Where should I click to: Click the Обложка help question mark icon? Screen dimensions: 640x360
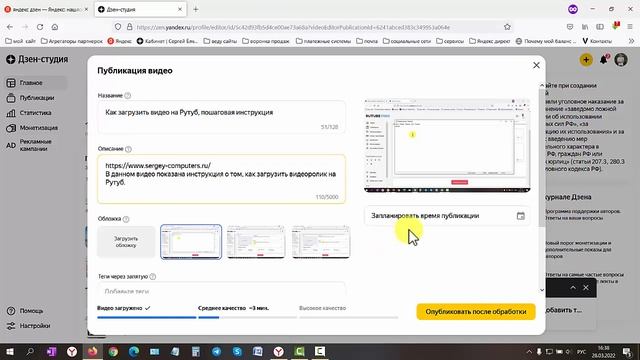coord(126,219)
